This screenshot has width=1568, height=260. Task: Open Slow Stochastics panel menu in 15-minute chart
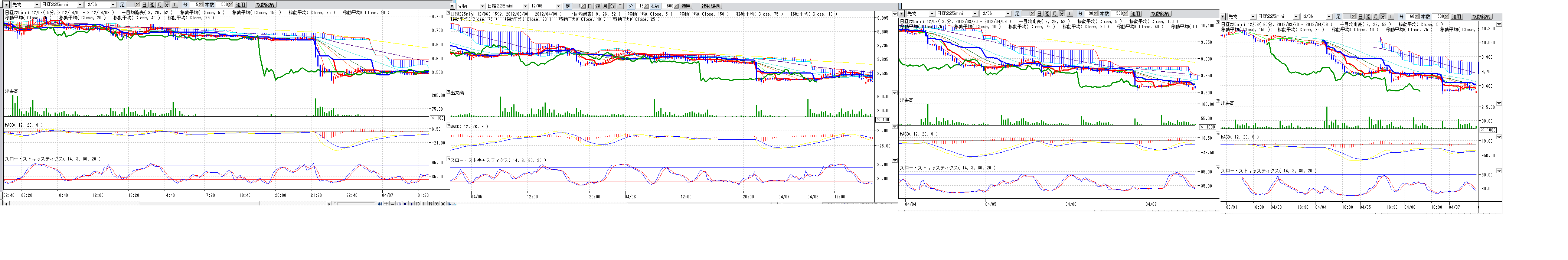pos(894,161)
